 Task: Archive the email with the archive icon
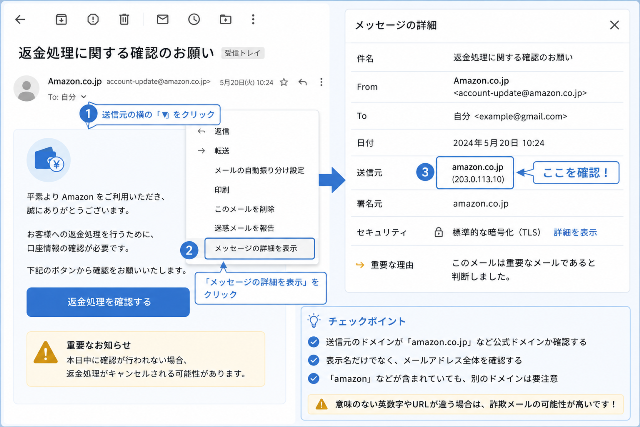61,19
